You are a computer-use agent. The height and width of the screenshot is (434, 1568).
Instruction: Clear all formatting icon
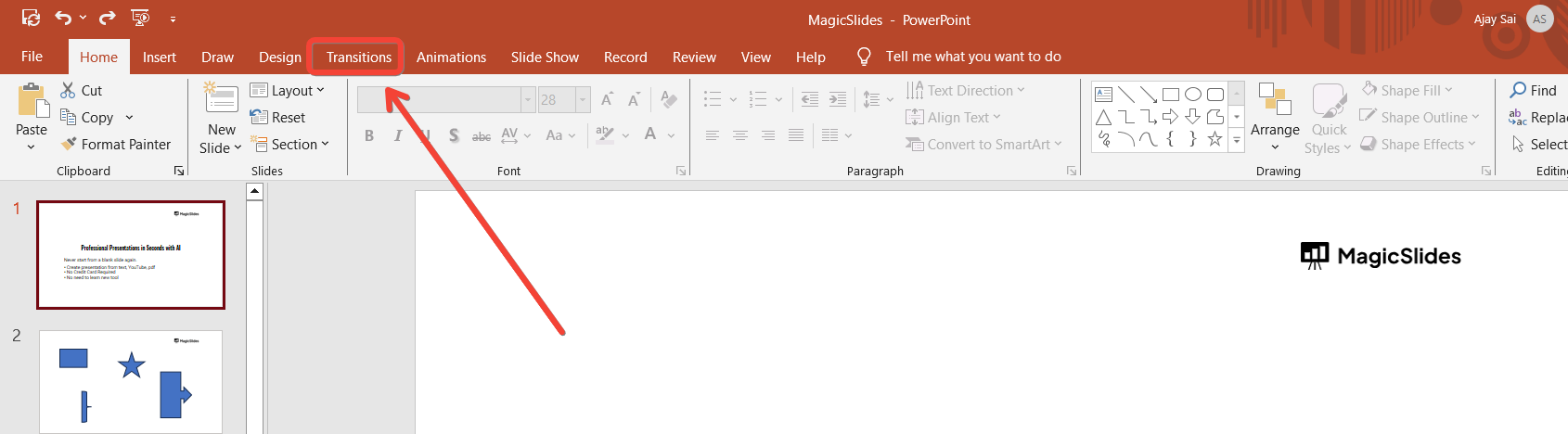[x=669, y=99]
